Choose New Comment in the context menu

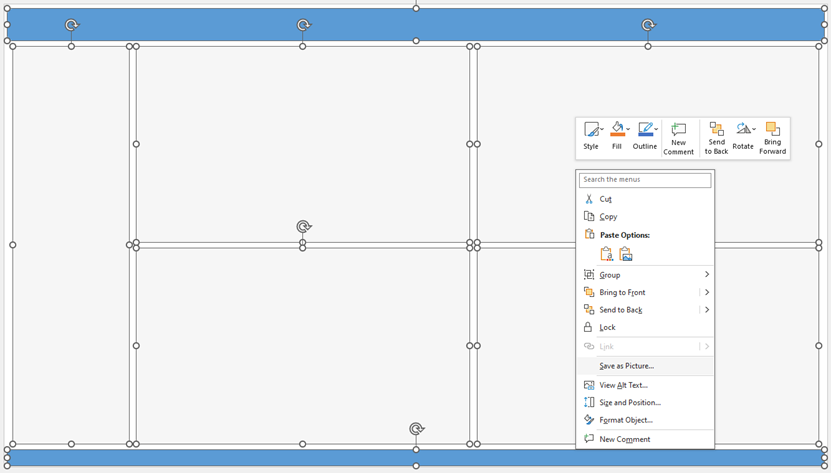645,439
